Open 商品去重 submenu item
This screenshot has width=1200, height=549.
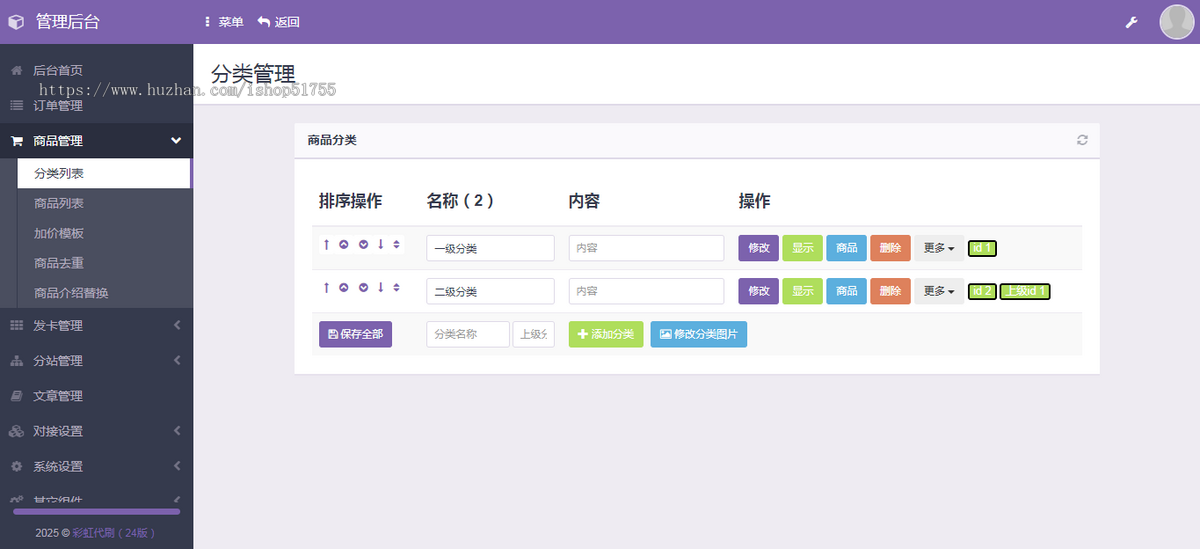104,263
